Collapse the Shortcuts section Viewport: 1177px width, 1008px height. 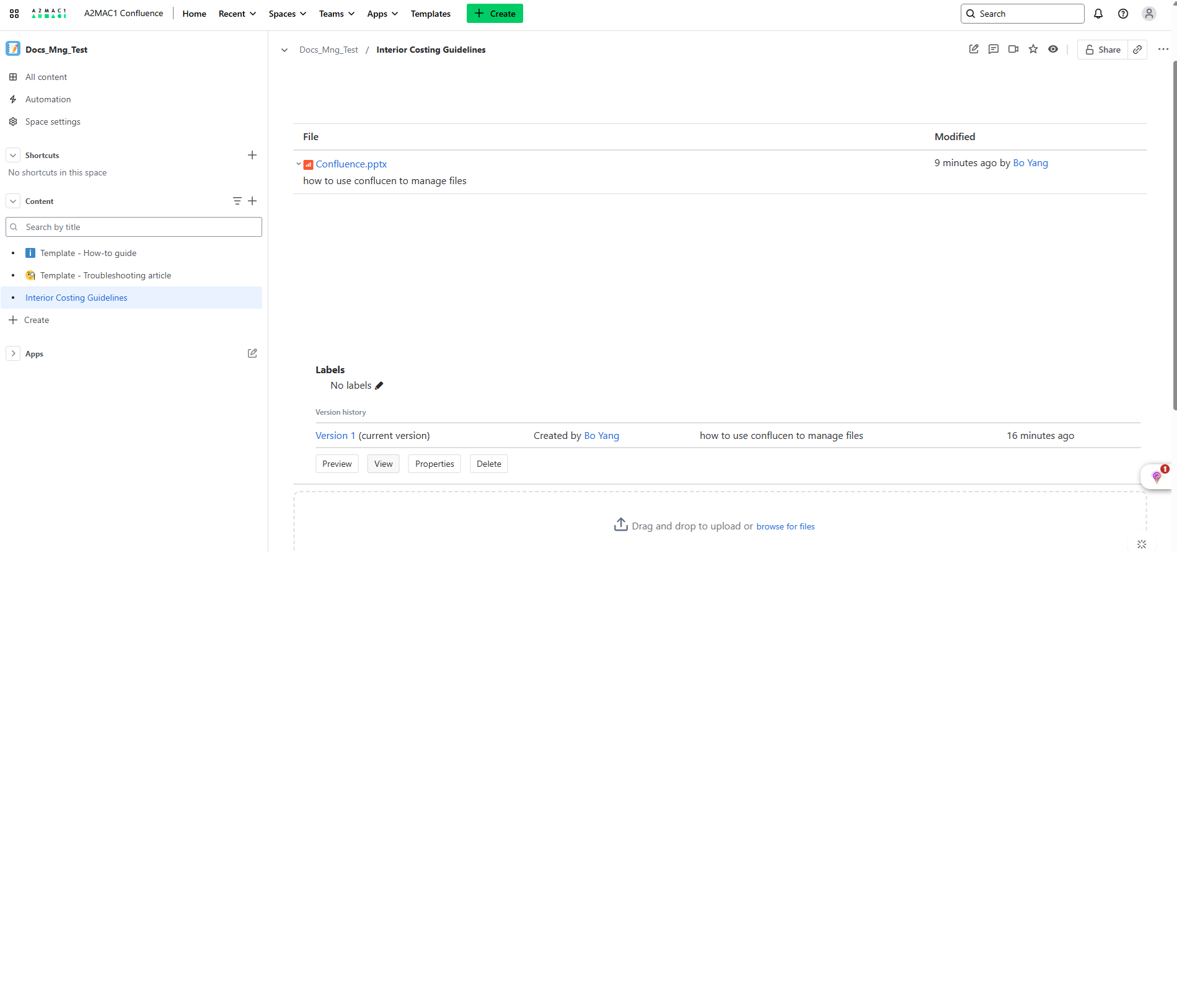13,155
